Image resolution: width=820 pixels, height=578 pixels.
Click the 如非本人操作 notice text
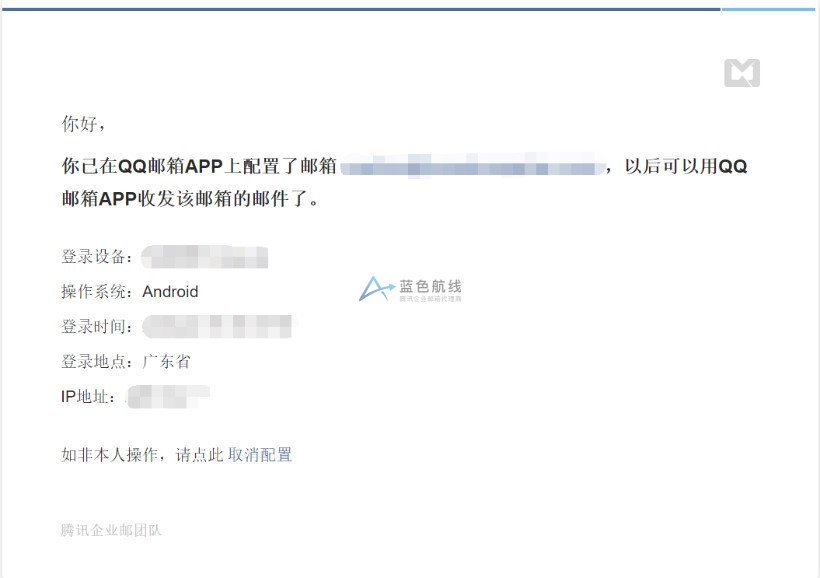tap(110, 455)
